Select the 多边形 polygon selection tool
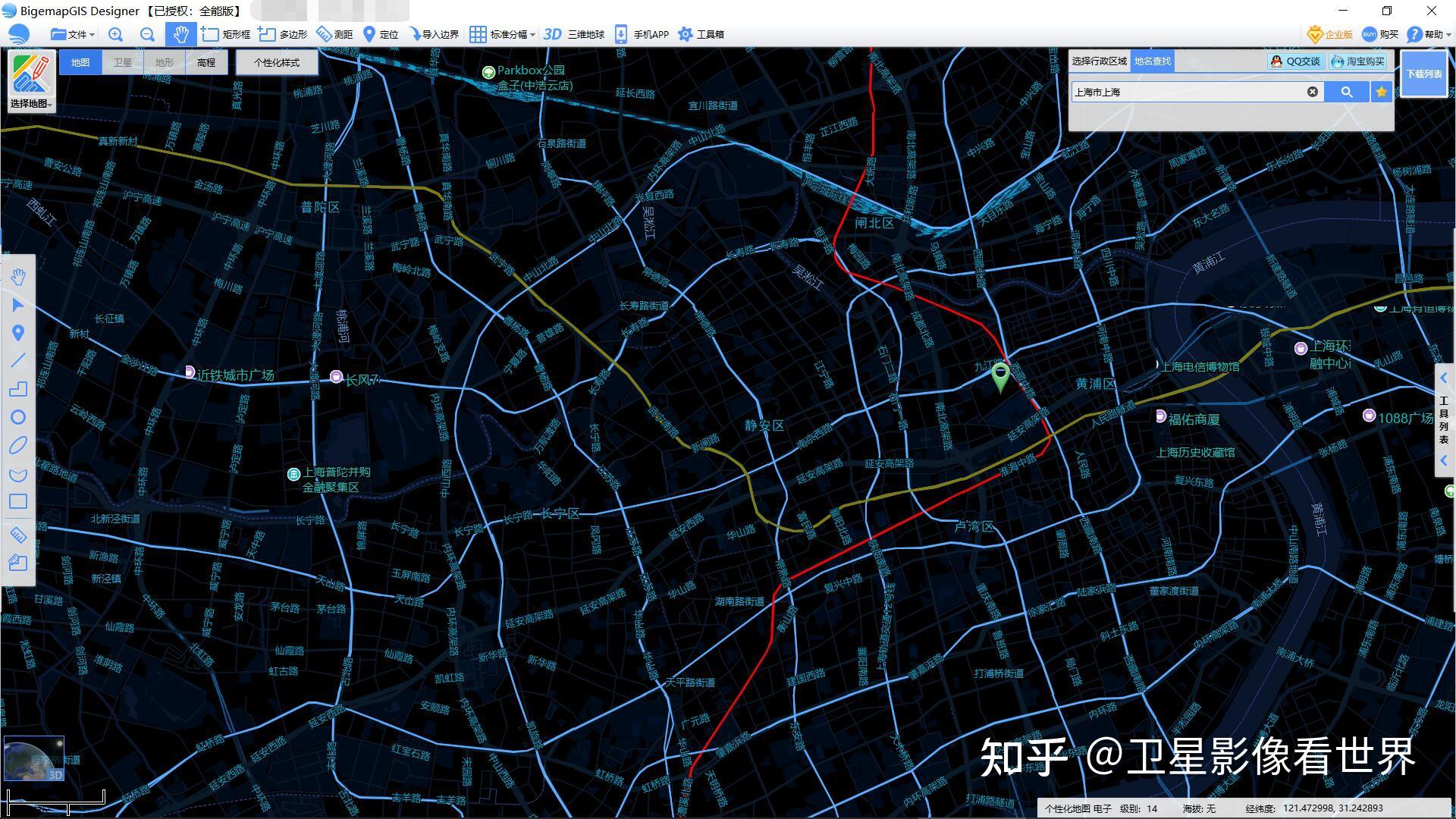Screen dimensions: 1456x819 pos(282,34)
